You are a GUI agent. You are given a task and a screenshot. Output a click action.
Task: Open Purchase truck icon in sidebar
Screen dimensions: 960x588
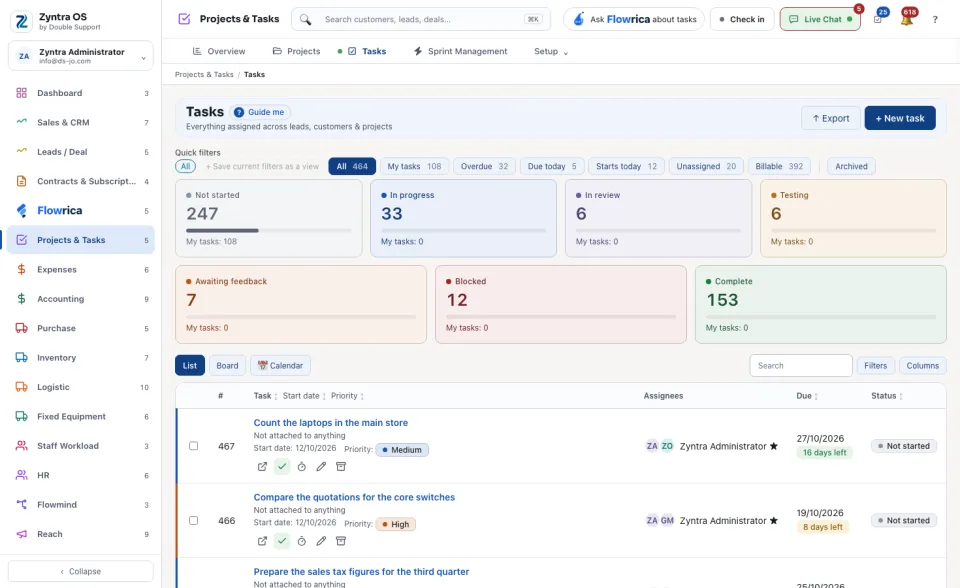point(21,328)
